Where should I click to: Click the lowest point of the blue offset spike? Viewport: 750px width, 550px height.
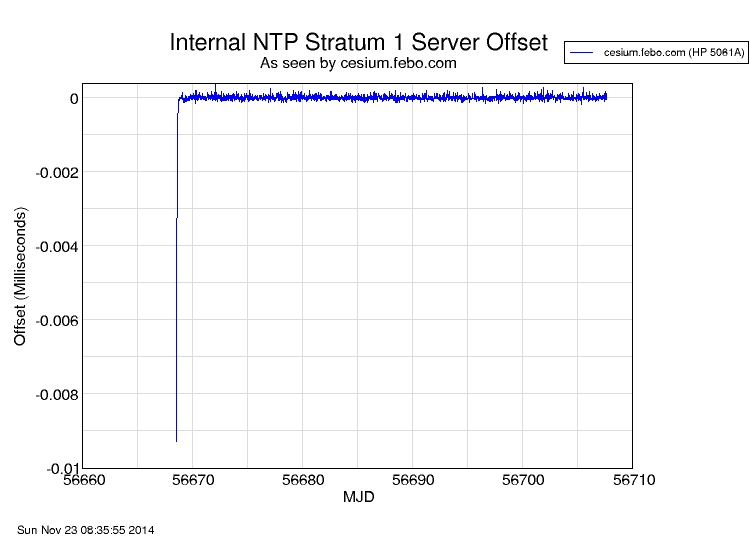pos(176,441)
